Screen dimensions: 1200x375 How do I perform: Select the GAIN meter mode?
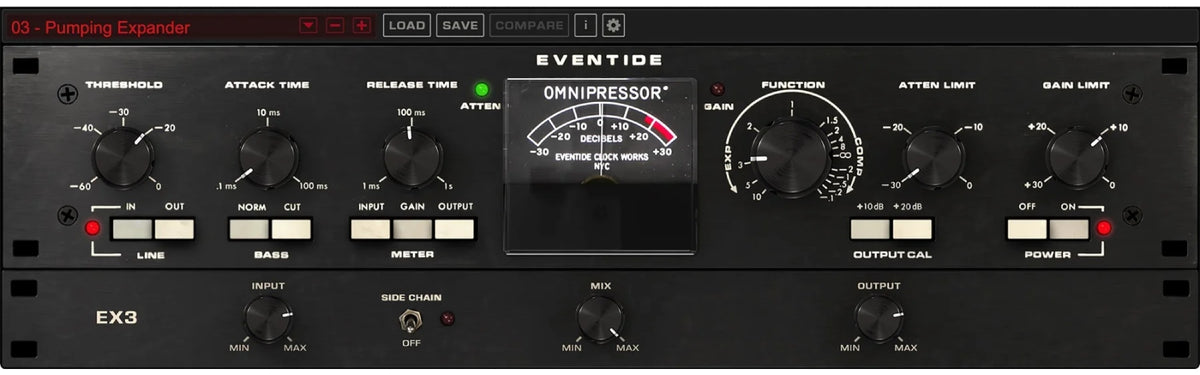click(412, 228)
